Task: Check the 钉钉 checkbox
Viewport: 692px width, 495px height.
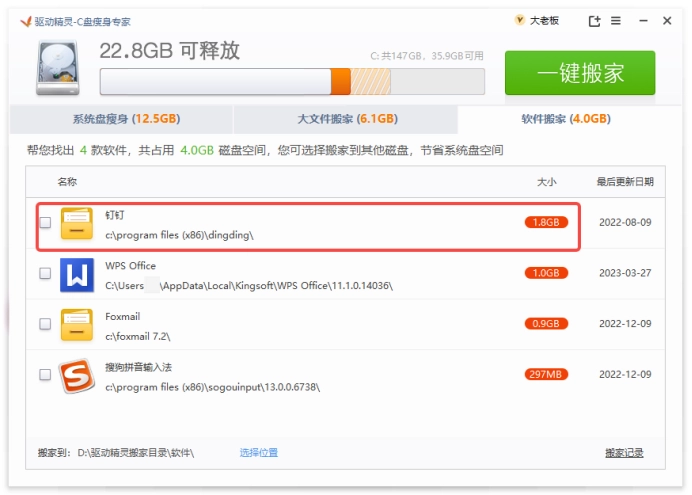Action: [x=45, y=223]
